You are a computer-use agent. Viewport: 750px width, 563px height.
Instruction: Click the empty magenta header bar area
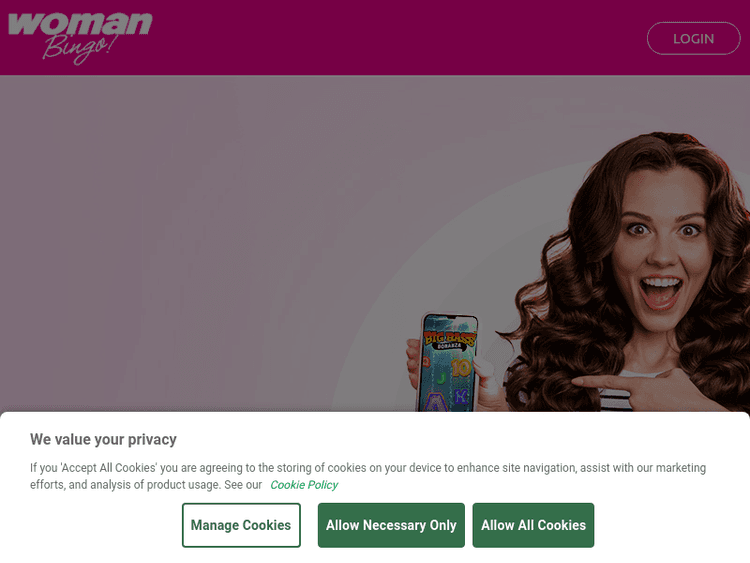(x=397, y=37)
